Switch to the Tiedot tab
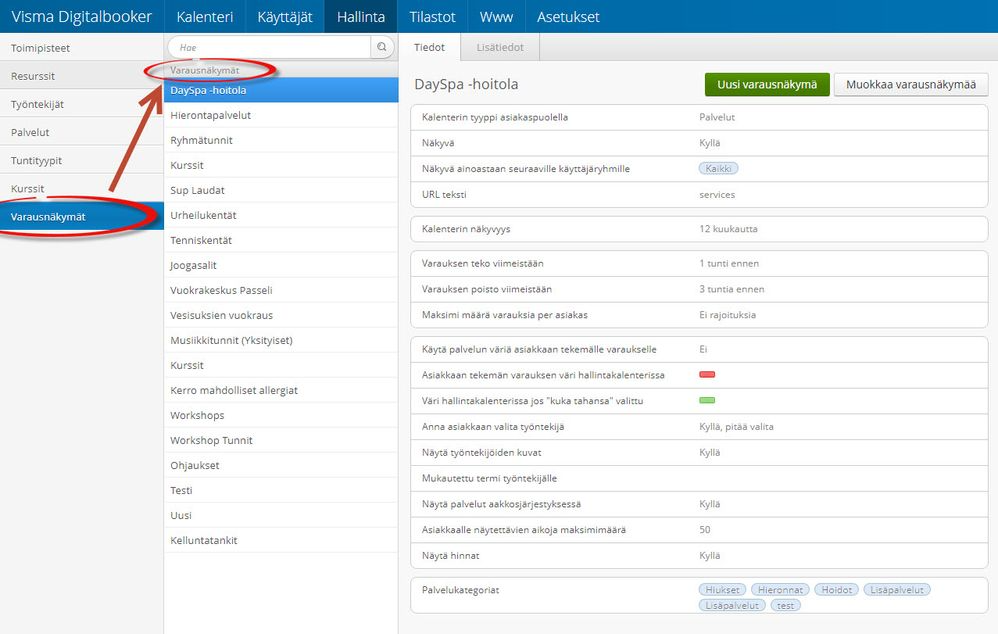 (x=430, y=47)
